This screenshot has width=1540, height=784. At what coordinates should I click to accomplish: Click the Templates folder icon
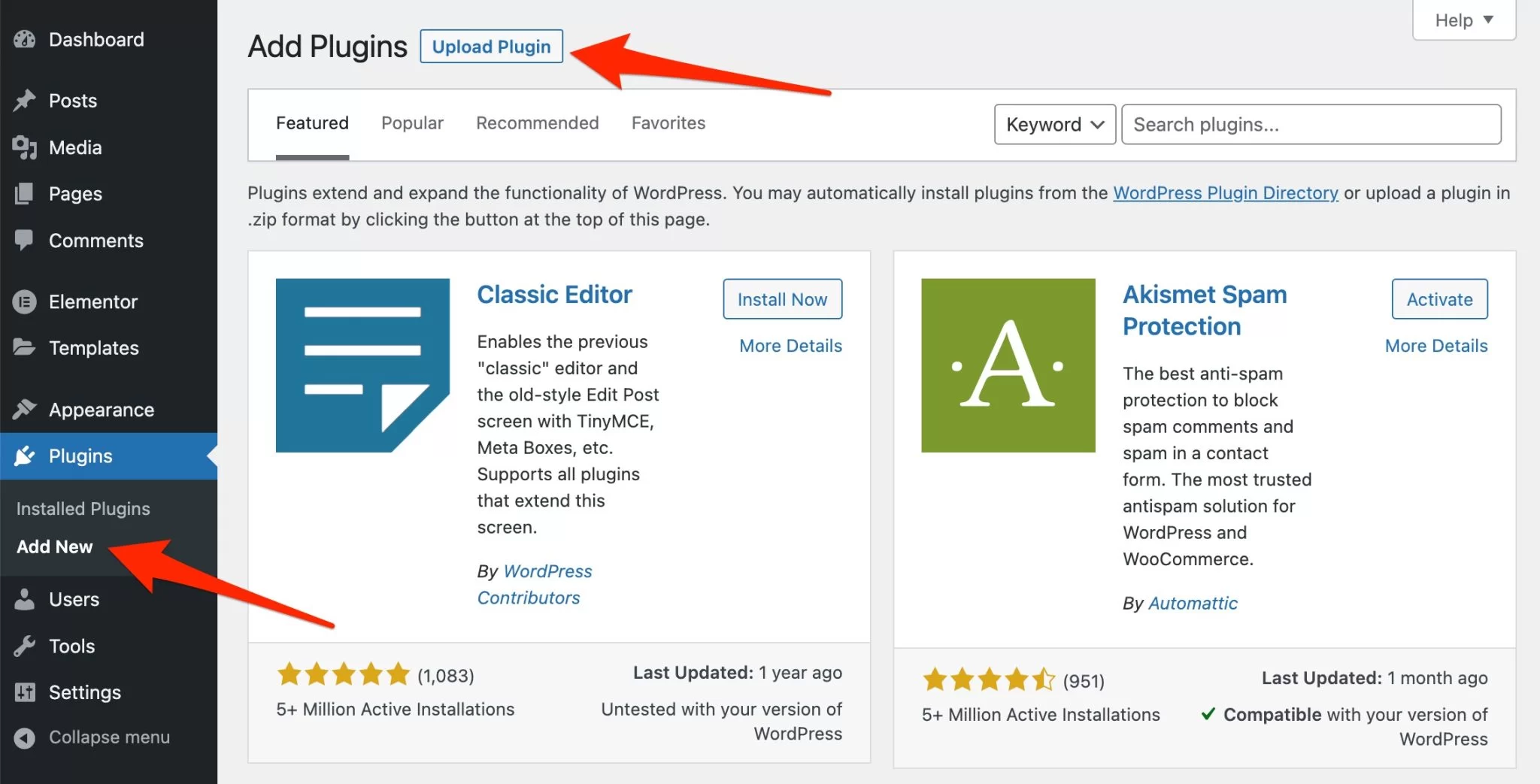(x=24, y=347)
